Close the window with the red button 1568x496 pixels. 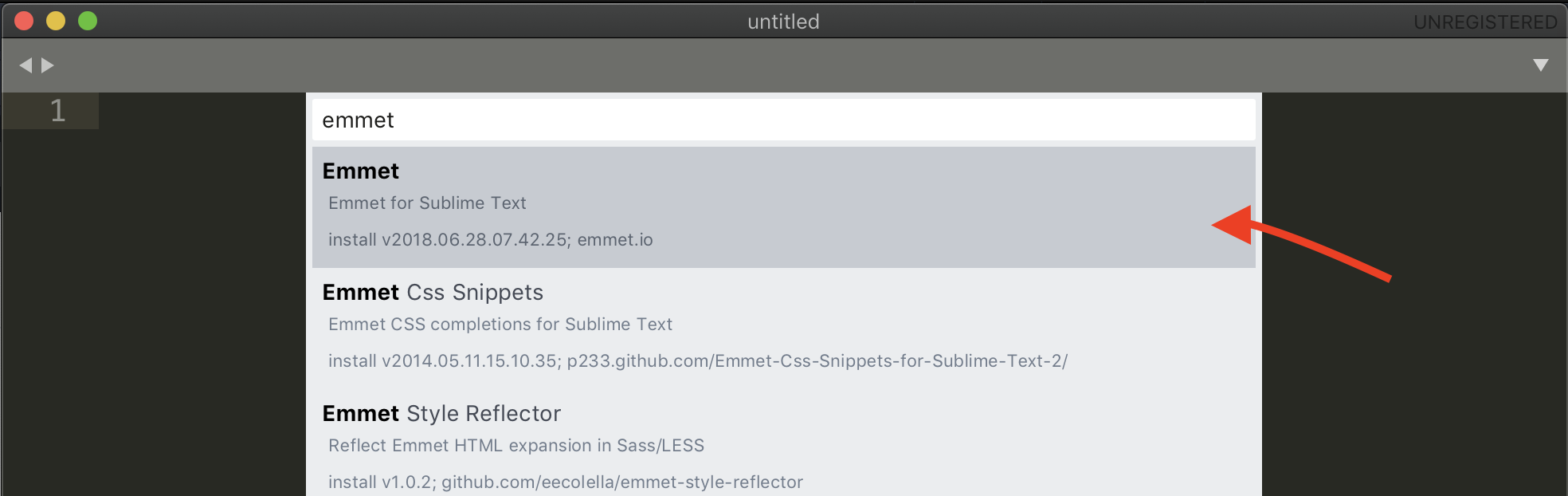[24, 21]
